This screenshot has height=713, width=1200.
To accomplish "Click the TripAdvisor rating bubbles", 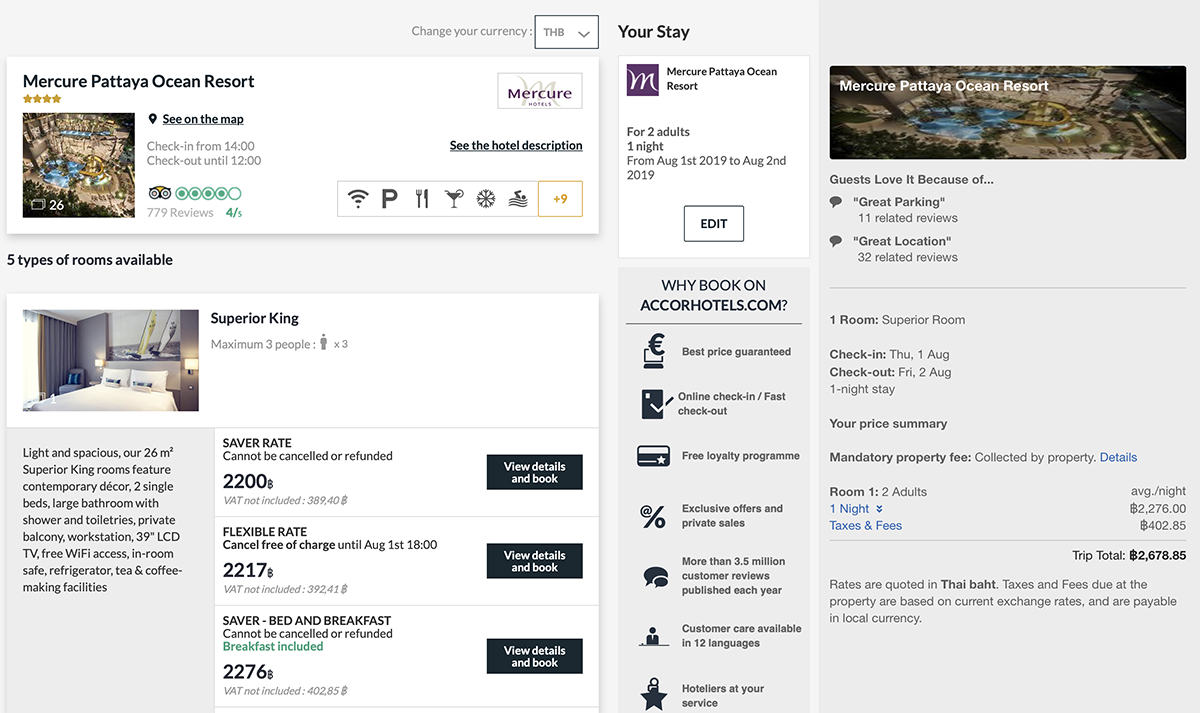I will (208, 193).
